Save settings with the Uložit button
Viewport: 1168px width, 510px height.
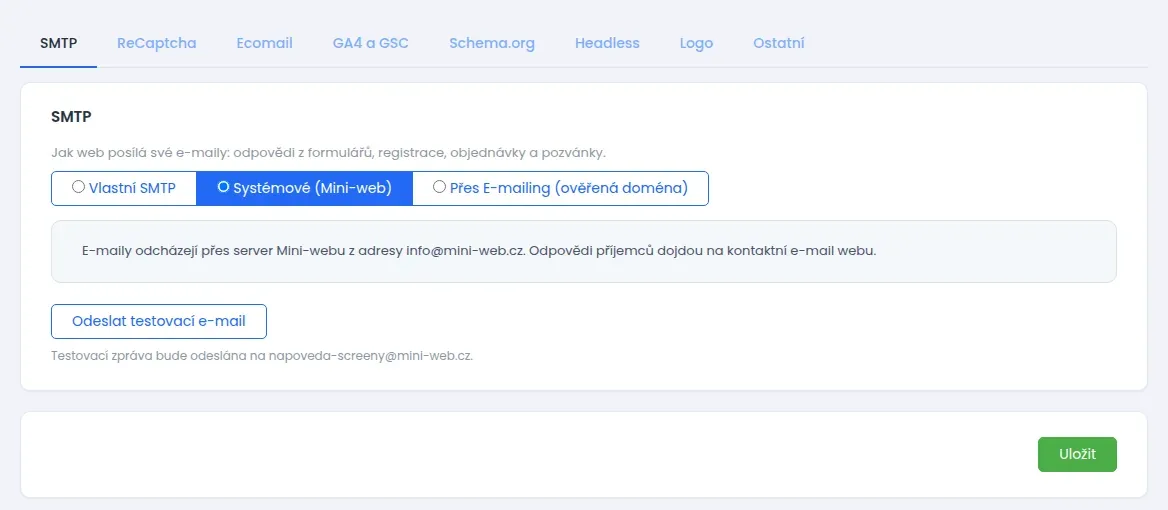[x=1077, y=454]
